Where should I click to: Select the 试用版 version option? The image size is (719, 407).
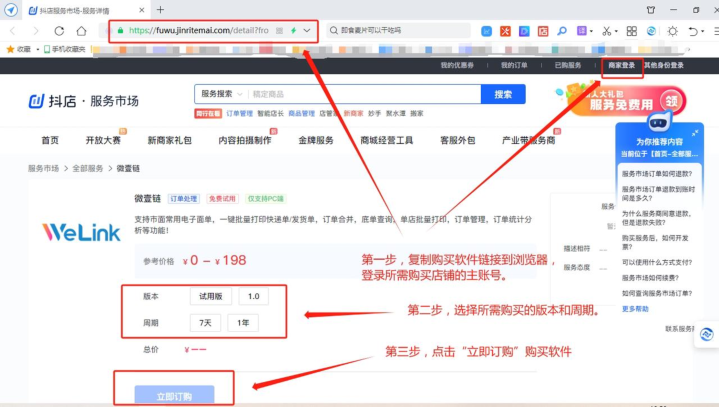tap(210, 296)
